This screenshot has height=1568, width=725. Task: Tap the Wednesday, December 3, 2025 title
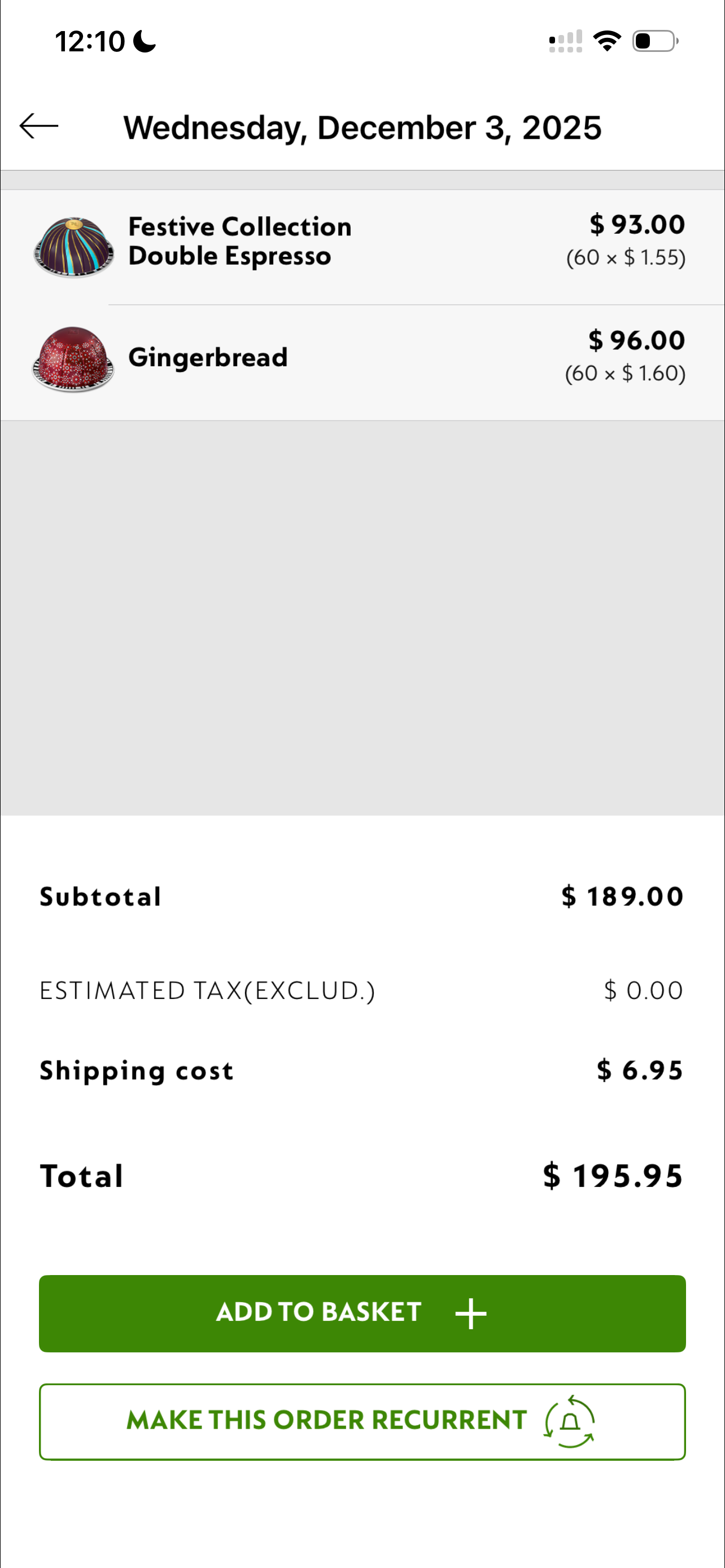(362, 128)
